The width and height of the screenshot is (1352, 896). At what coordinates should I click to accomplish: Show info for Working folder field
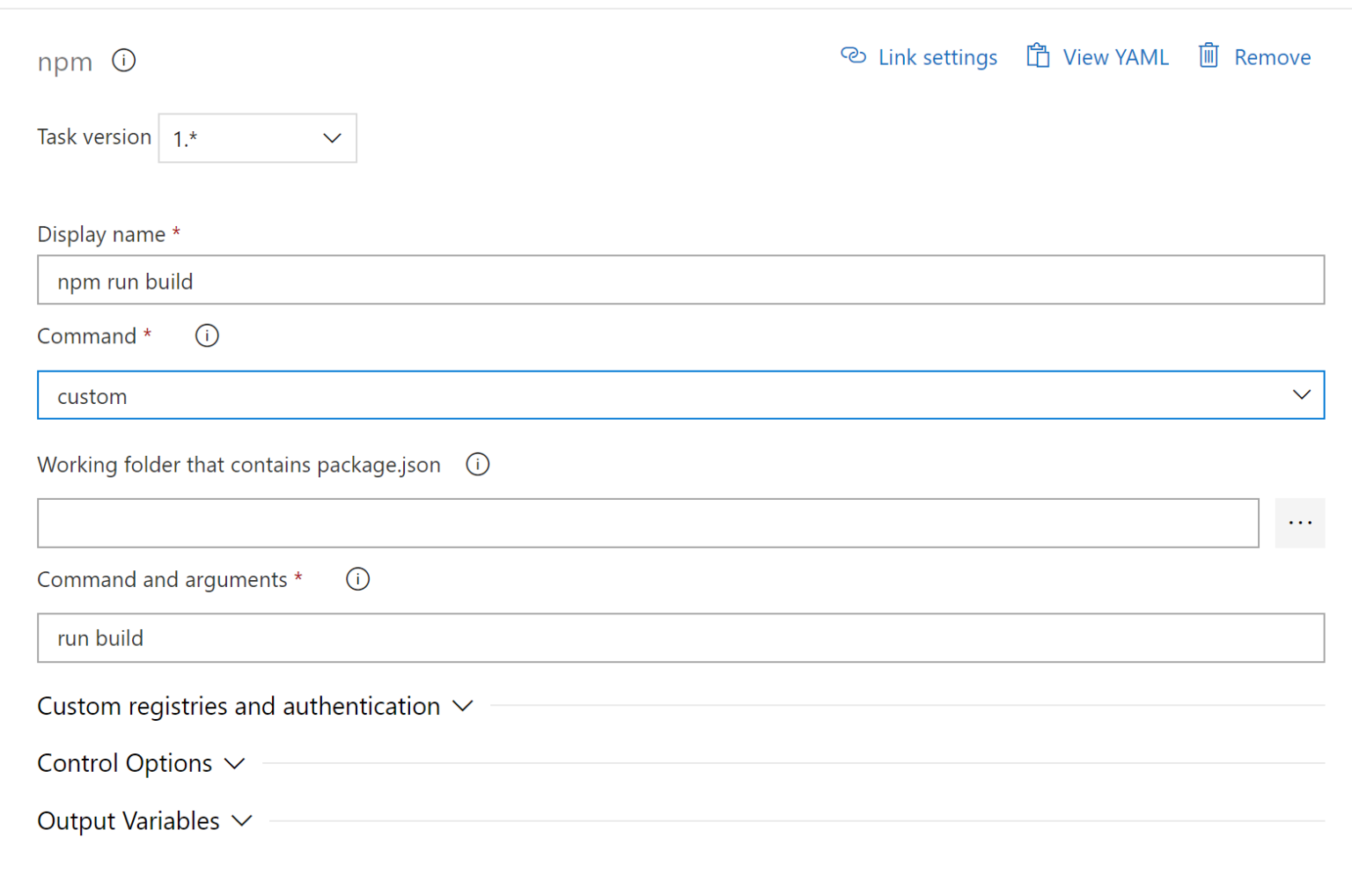(x=477, y=464)
